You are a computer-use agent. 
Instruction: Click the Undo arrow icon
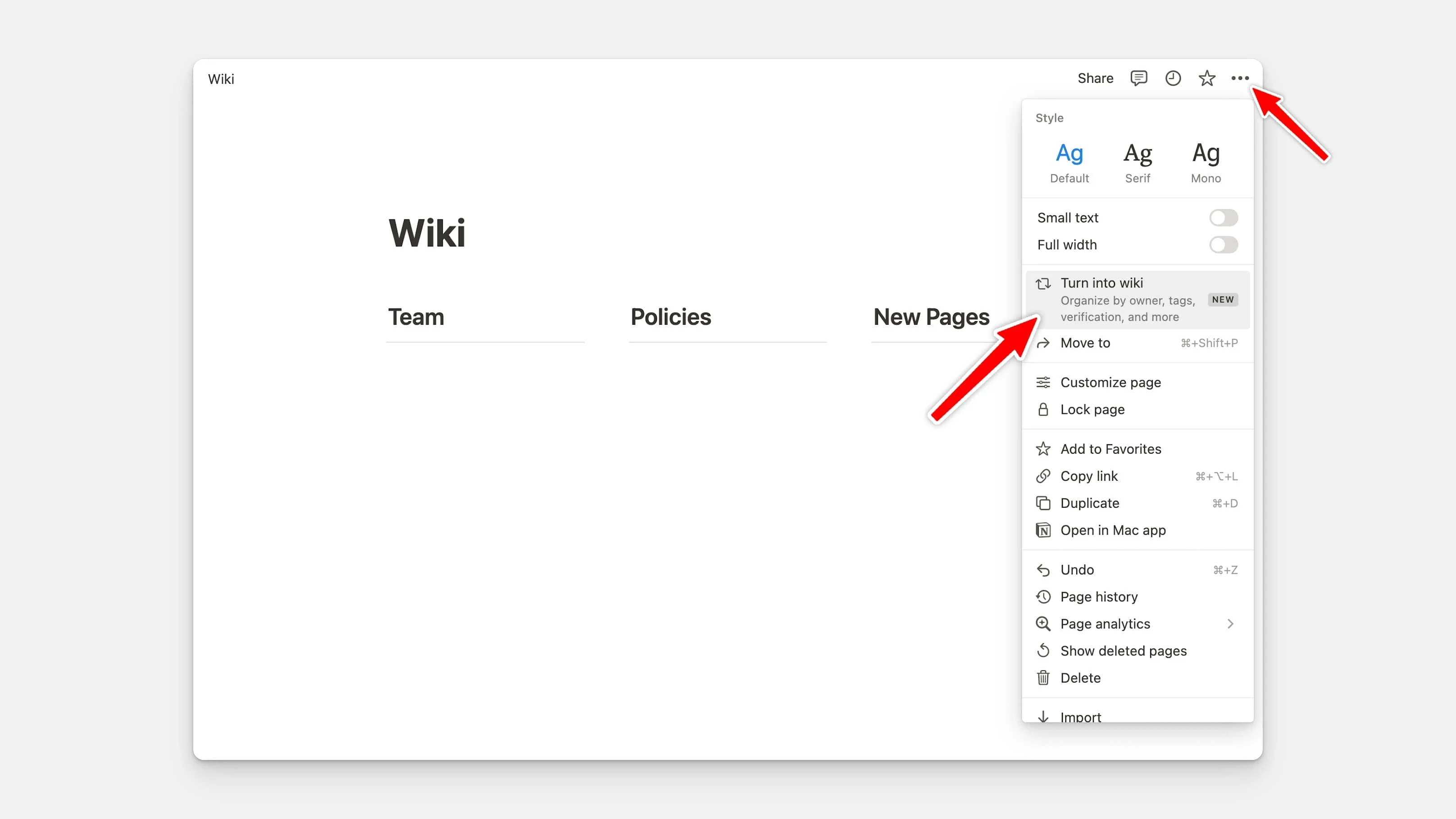(1043, 570)
